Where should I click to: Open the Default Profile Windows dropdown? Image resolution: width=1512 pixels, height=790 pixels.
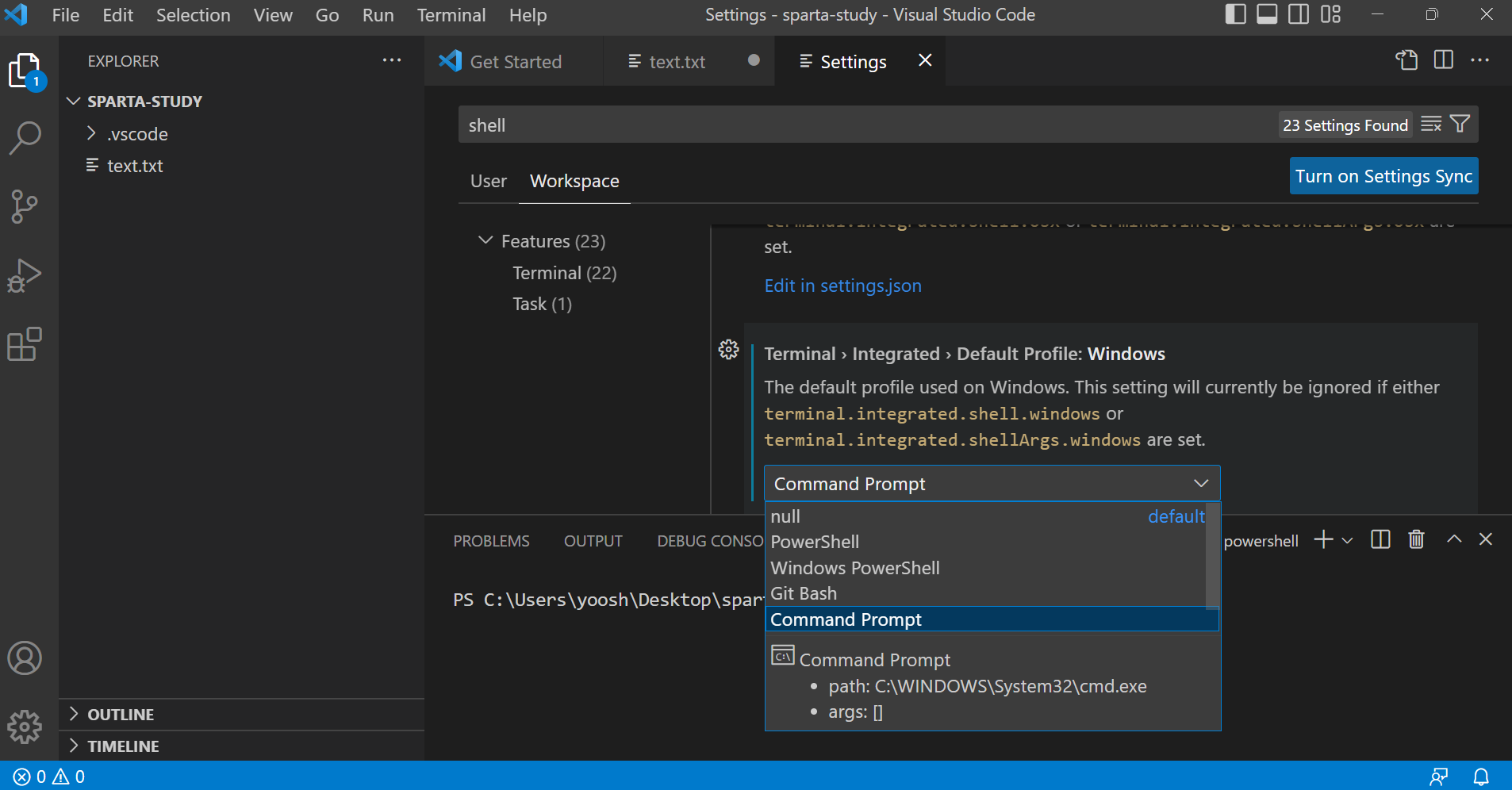(x=992, y=484)
